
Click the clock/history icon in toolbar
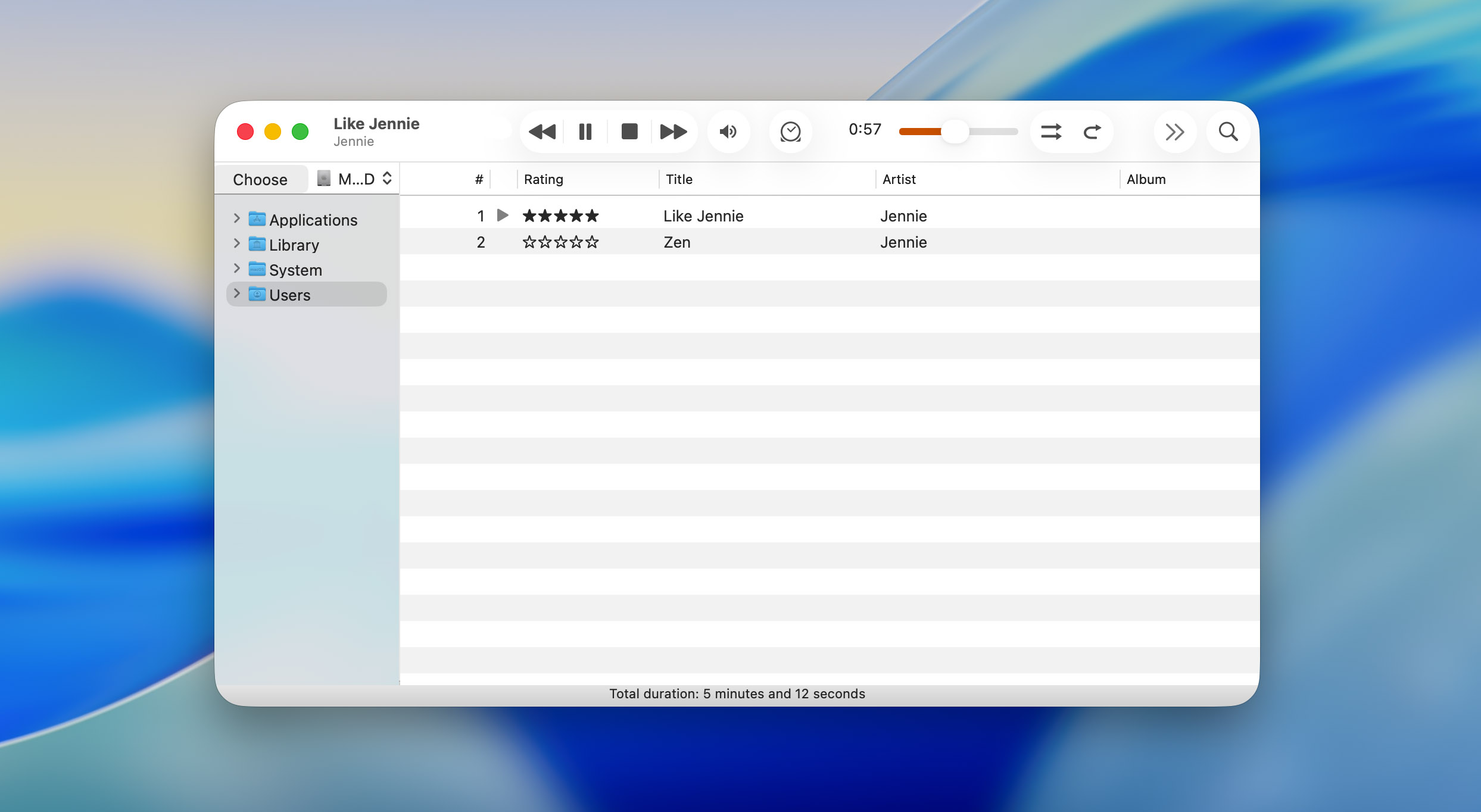coord(790,132)
